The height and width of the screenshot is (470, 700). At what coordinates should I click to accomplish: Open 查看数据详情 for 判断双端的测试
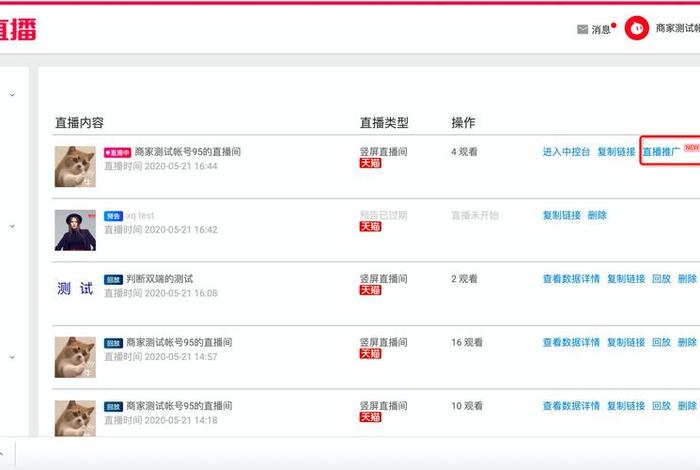pyautogui.click(x=571, y=279)
